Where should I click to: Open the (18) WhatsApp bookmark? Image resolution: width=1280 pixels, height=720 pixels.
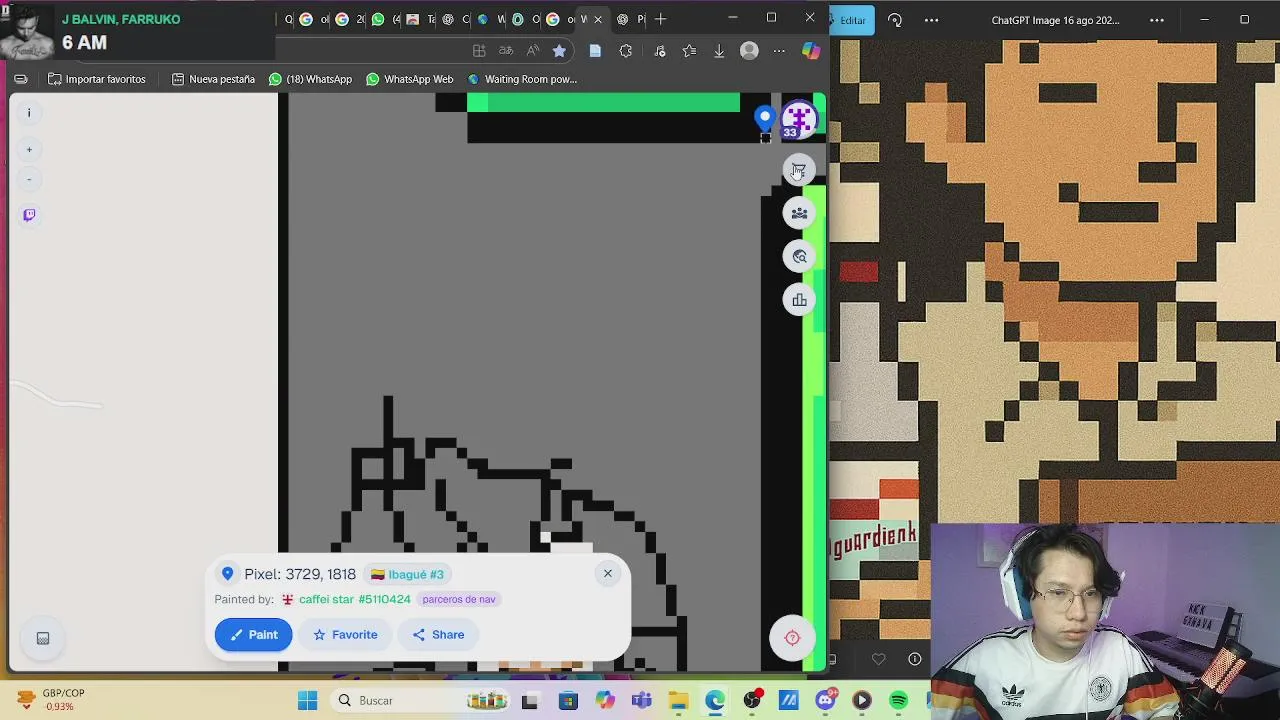coord(310,79)
